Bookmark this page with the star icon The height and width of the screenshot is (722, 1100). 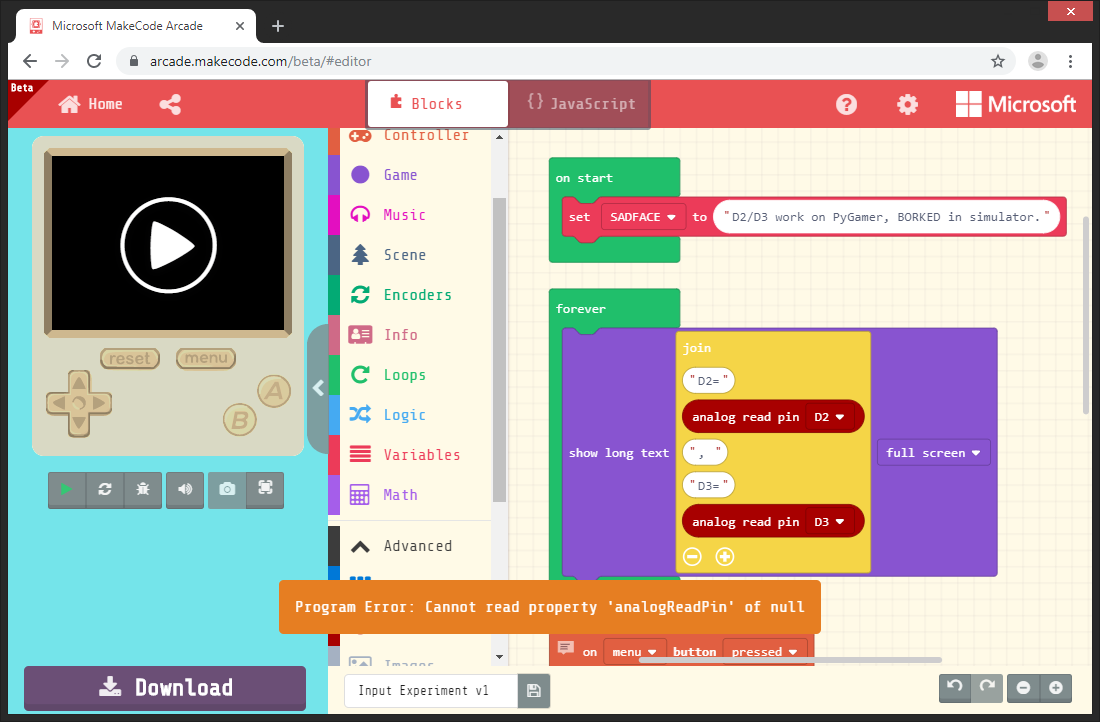coord(998,61)
